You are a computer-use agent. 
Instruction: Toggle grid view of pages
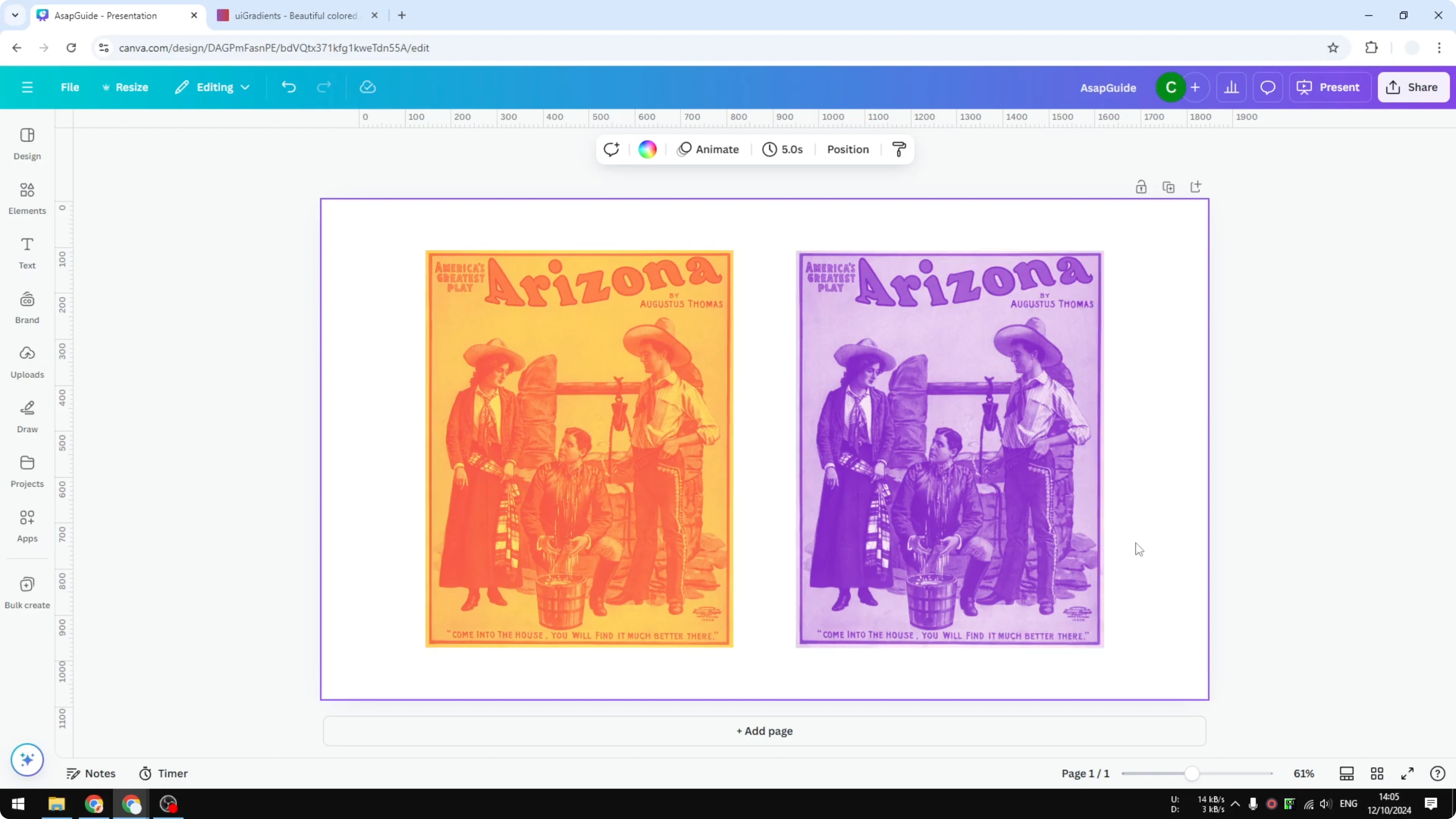1377,773
